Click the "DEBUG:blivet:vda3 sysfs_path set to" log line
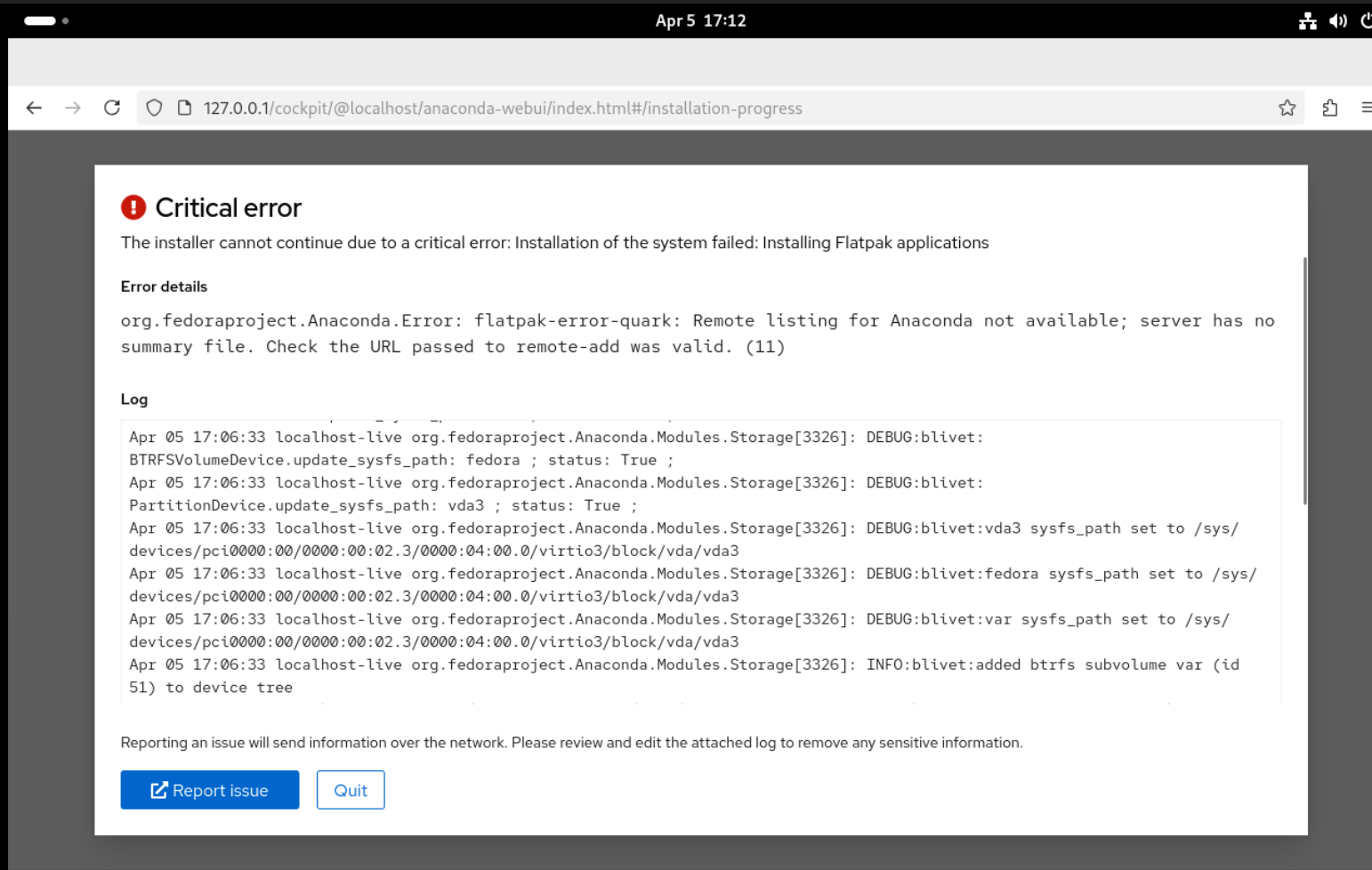 tap(683, 539)
